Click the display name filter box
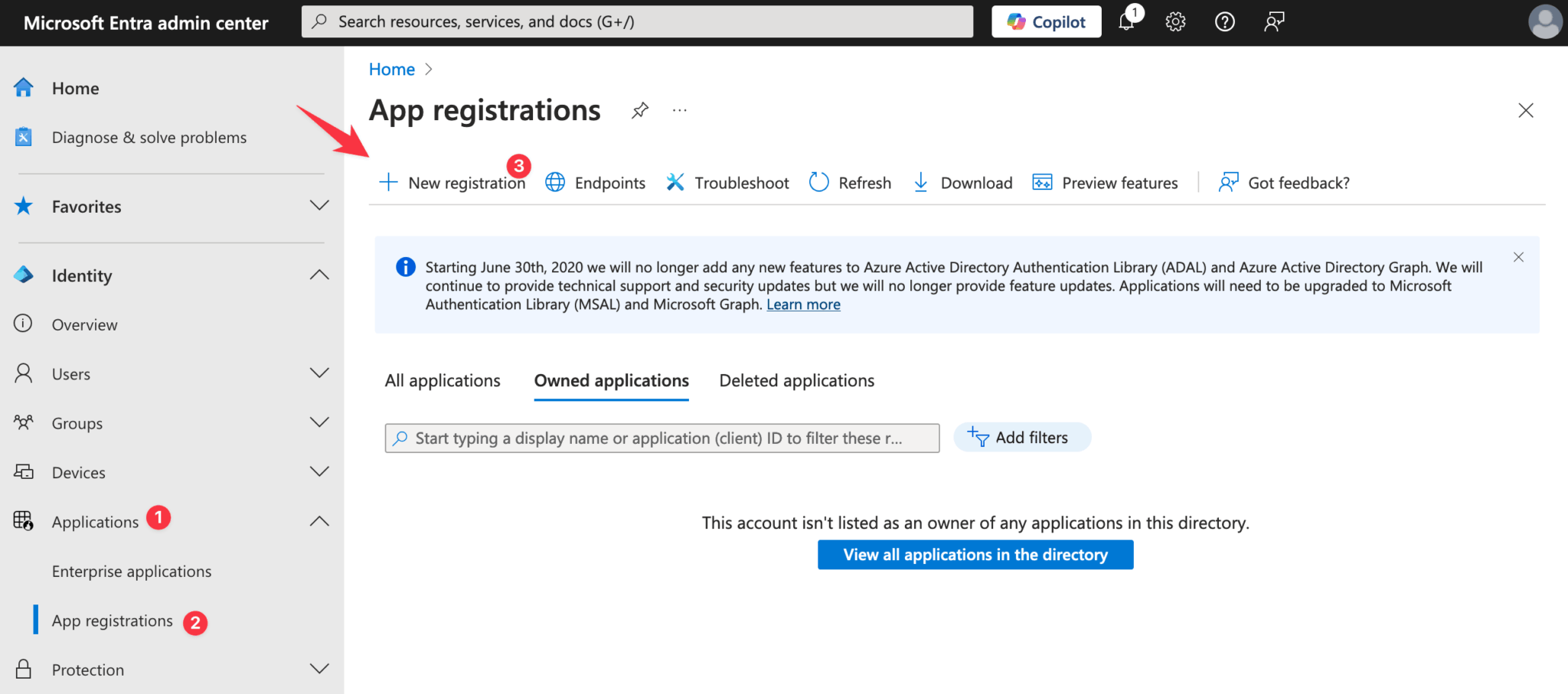Image resolution: width=1568 pixels, height=694 pixels. [662, 438]
